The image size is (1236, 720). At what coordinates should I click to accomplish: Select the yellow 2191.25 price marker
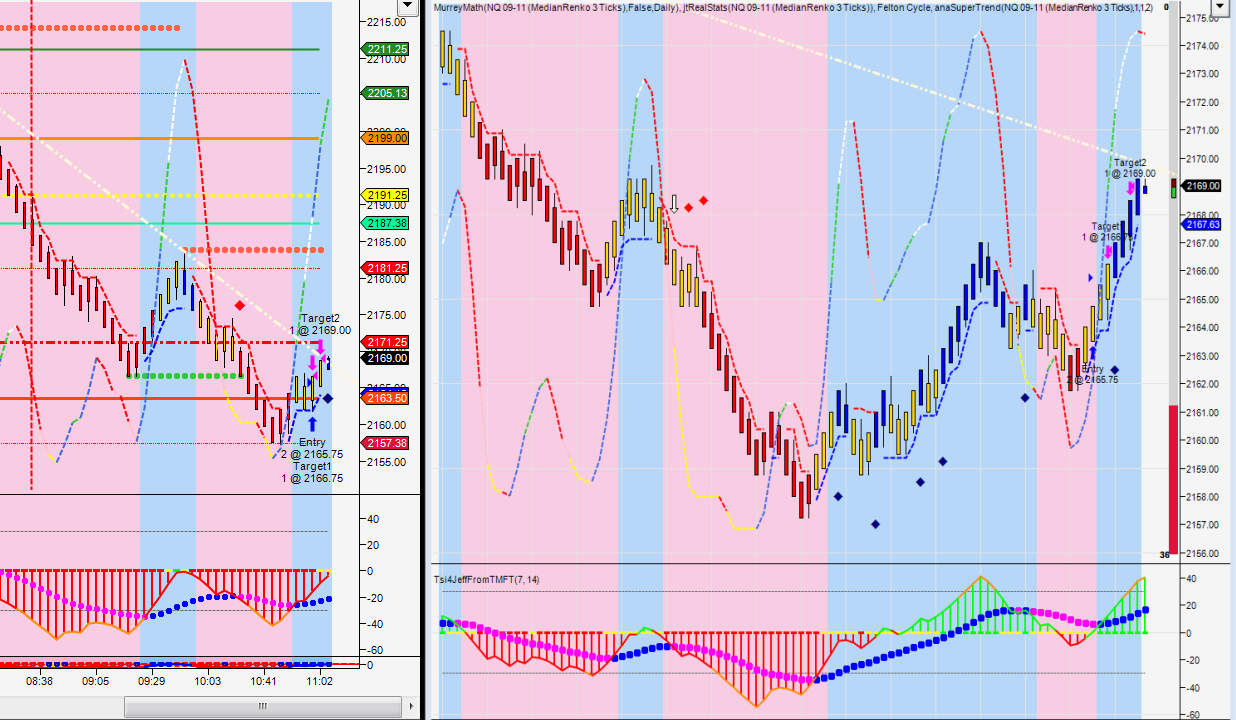click(x=386, y=195)
